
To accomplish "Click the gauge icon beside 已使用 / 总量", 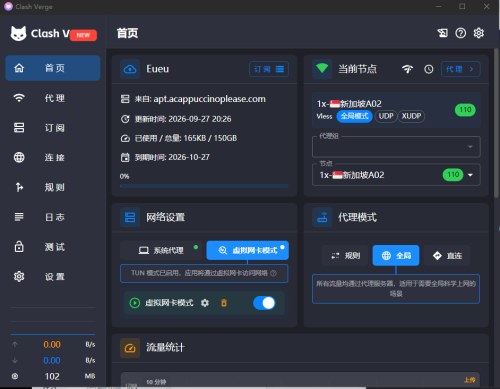I will pyautogui.click(x=125, y=138).
